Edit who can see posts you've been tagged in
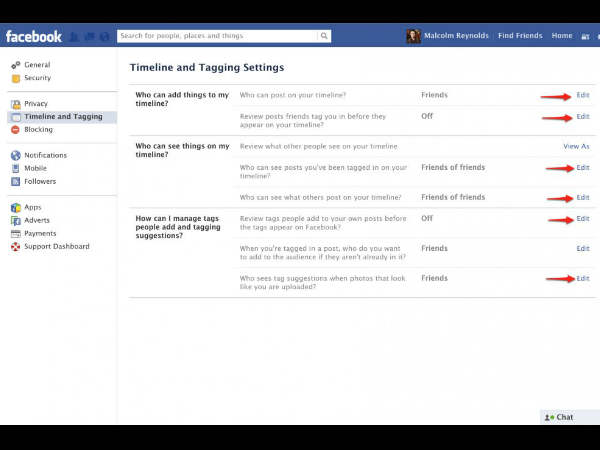Image resolution: width=600 pixels, height=450 pixels. [583, 167]
